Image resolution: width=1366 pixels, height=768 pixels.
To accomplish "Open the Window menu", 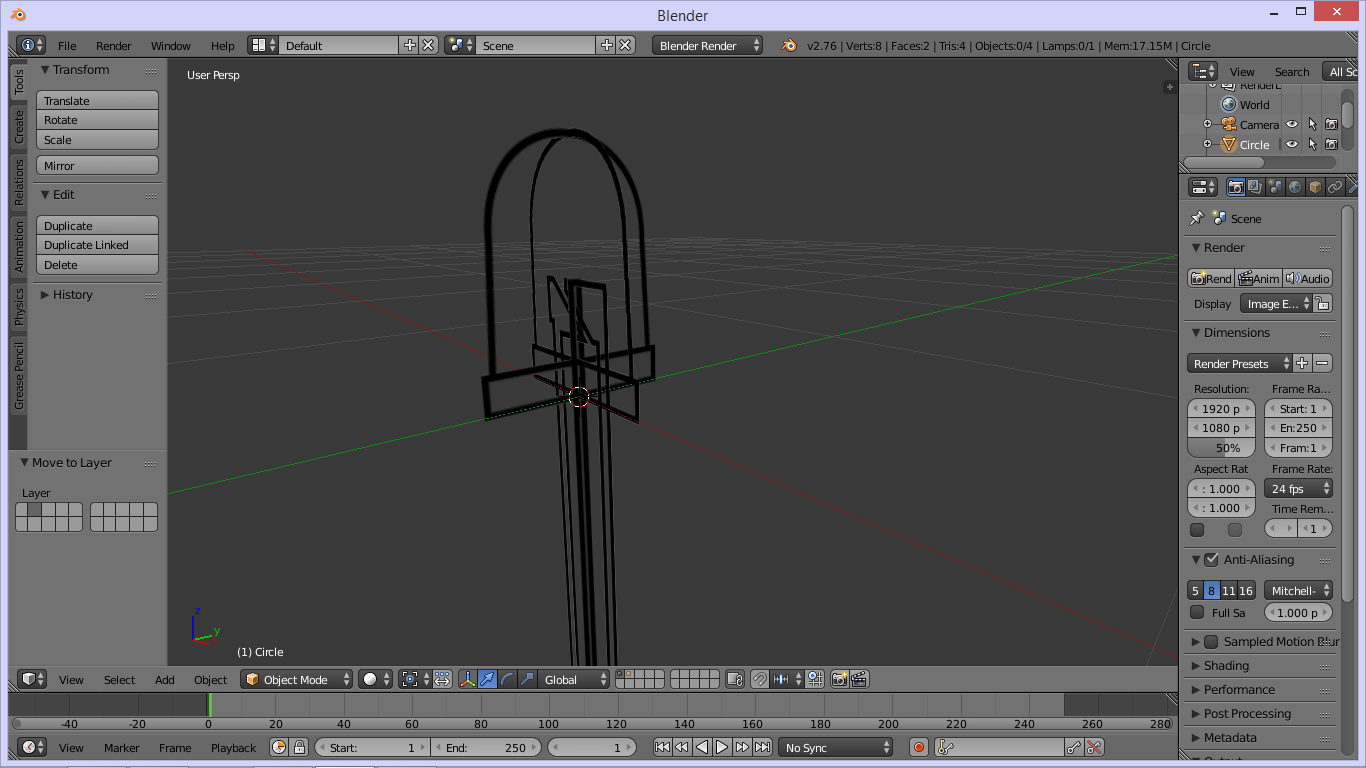I will tap(171, 45).
